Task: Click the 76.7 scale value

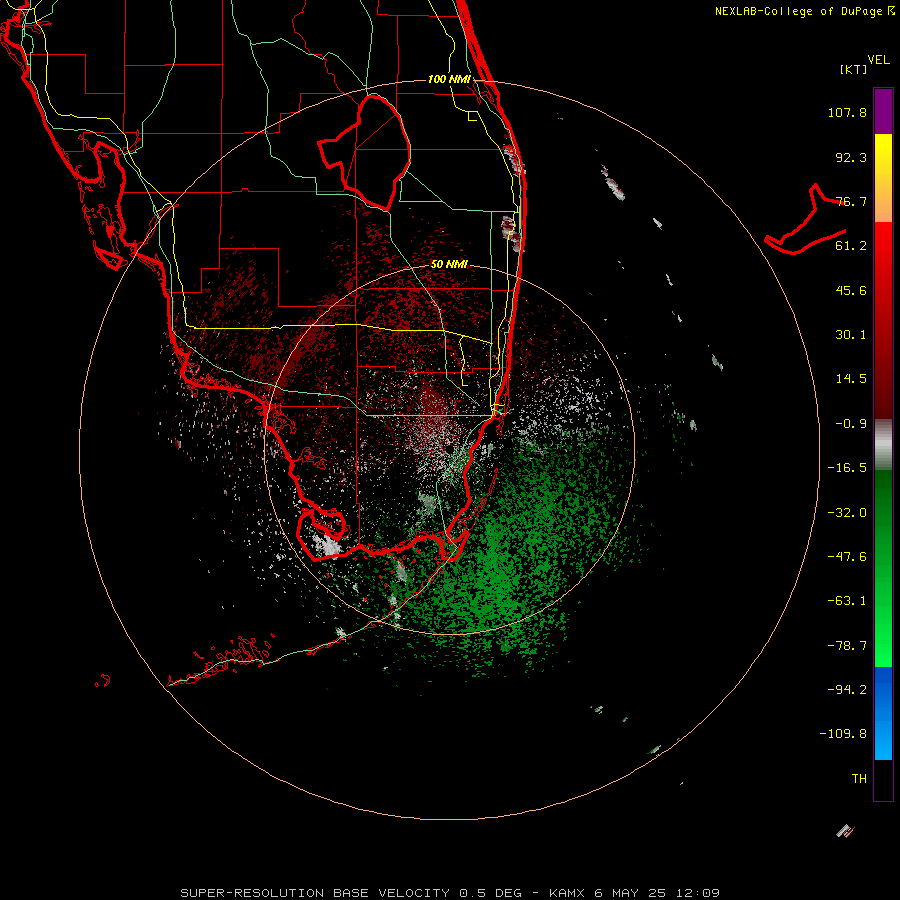Action: 851,201
